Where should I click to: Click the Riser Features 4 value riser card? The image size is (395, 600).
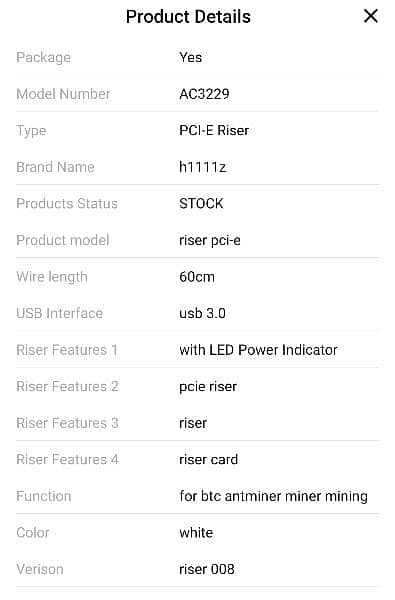click(x=208, y=460)
